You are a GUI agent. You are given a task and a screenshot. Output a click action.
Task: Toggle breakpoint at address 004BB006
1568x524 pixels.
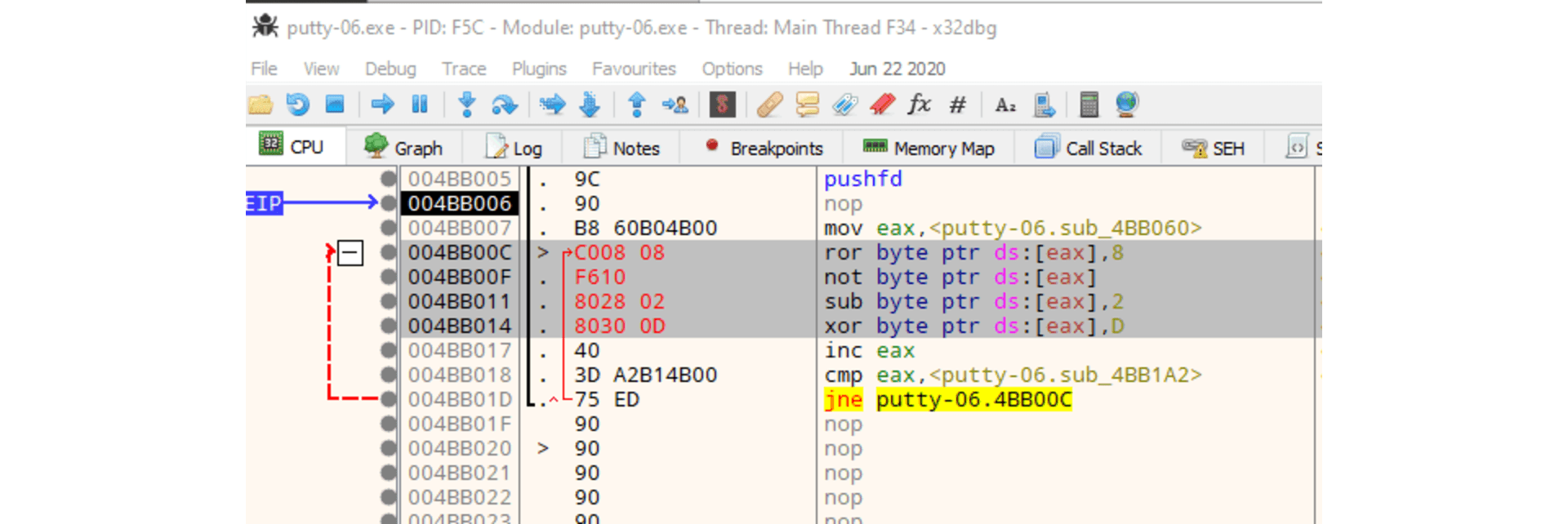(389, 203)
